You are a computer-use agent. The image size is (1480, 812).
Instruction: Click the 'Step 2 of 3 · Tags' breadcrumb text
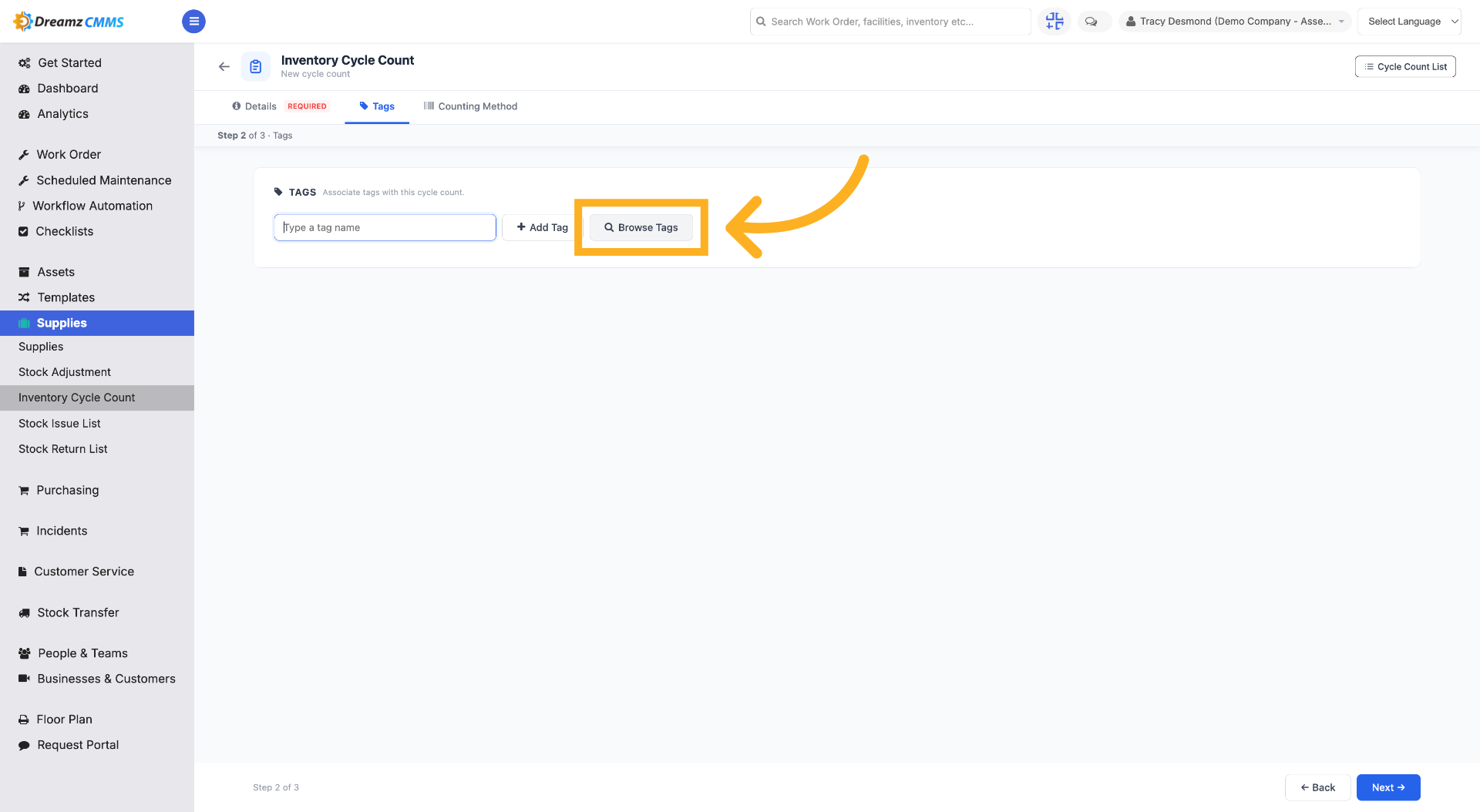[x=255, y=136]
